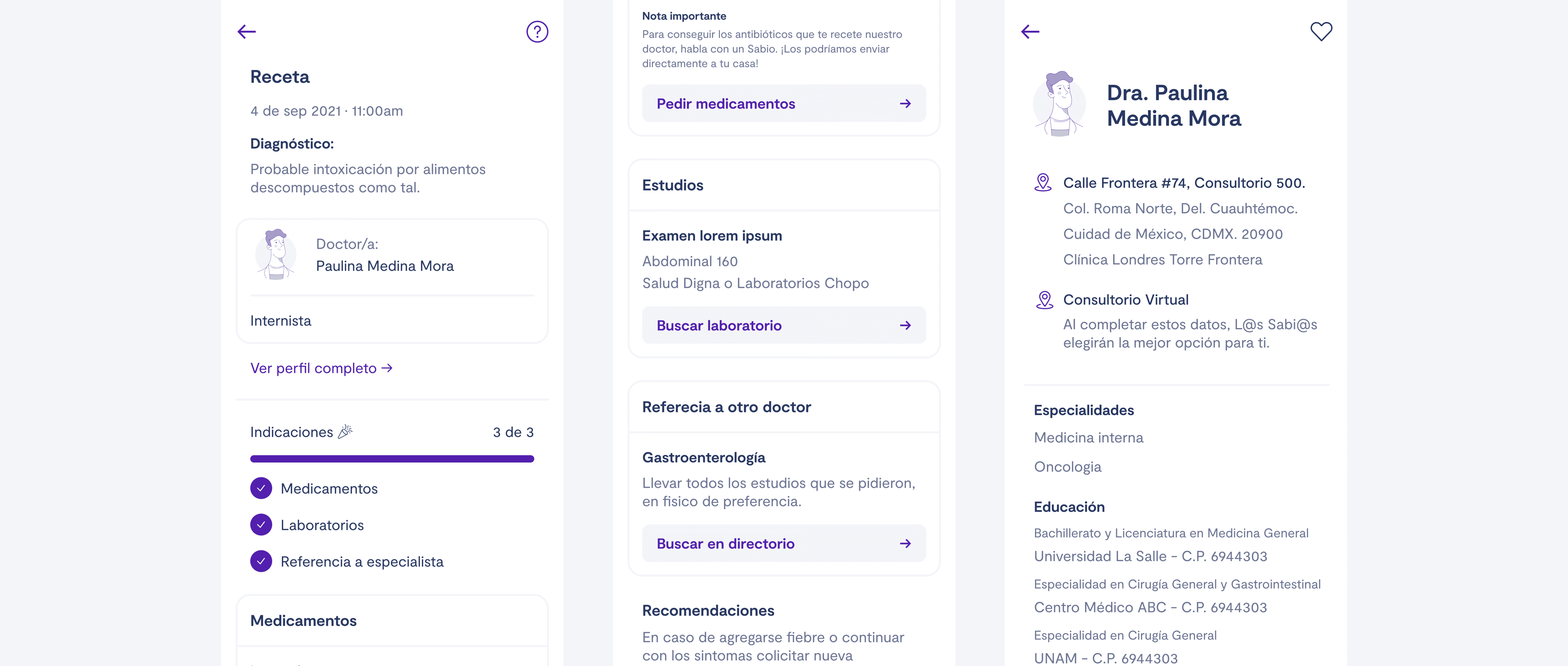Open help via the question mark icon

point(537,32)
